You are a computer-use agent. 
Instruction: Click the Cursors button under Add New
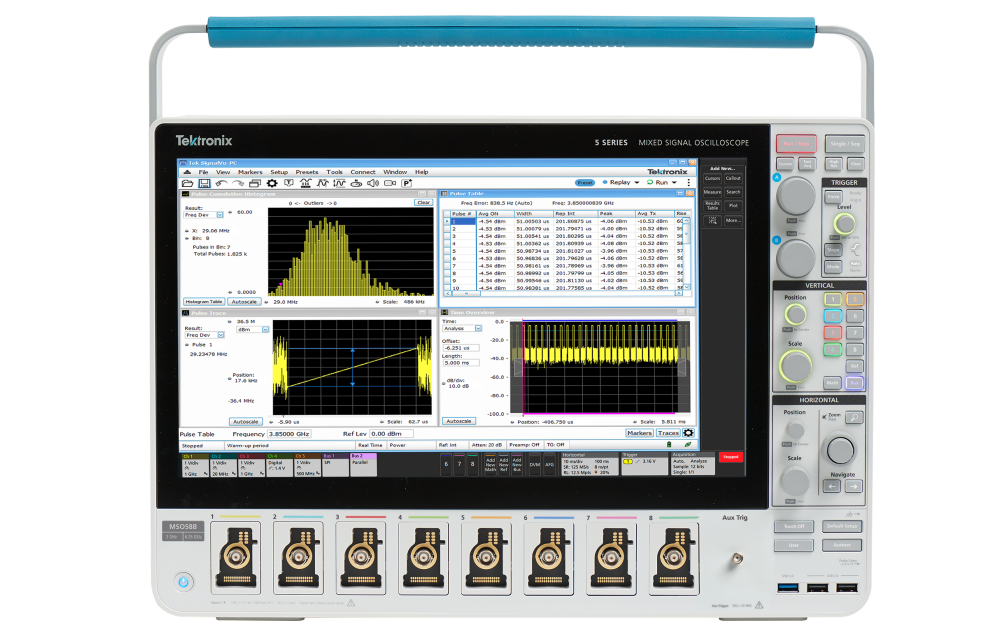point(713,179)
